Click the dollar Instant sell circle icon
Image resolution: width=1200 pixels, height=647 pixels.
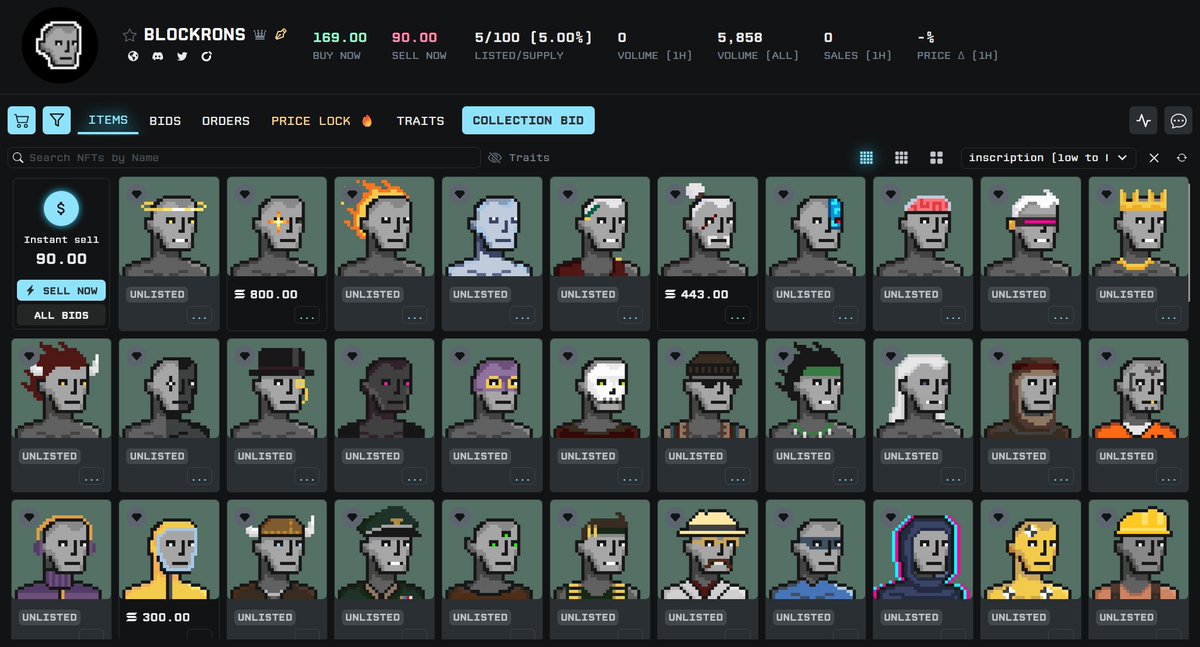coord(61,209)
